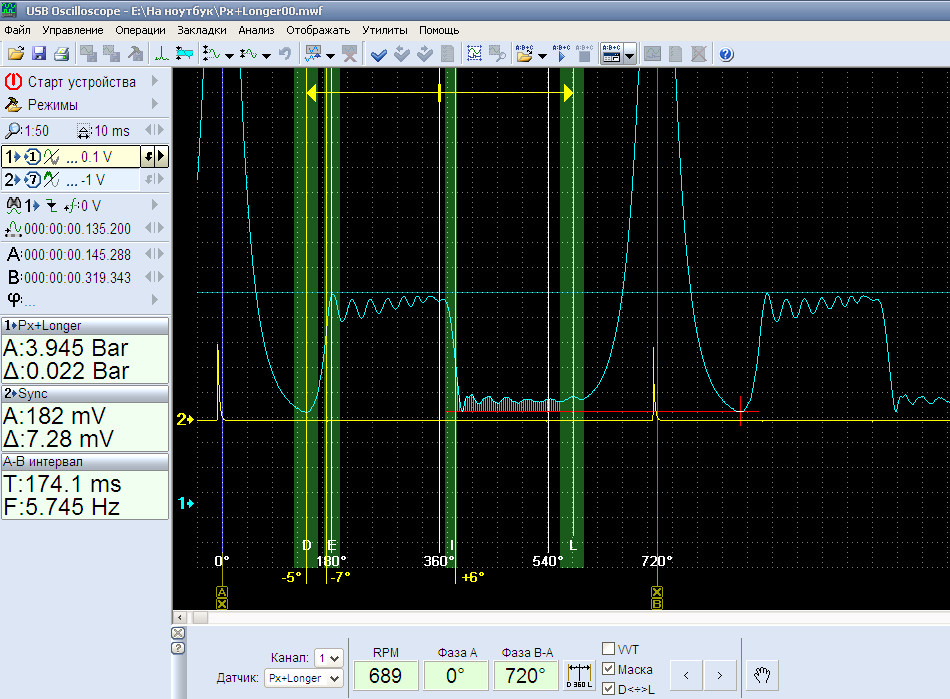Click the horizontal scrollbar below the waveform
Viewport: 950px width, 699px height.
point(560,617)
